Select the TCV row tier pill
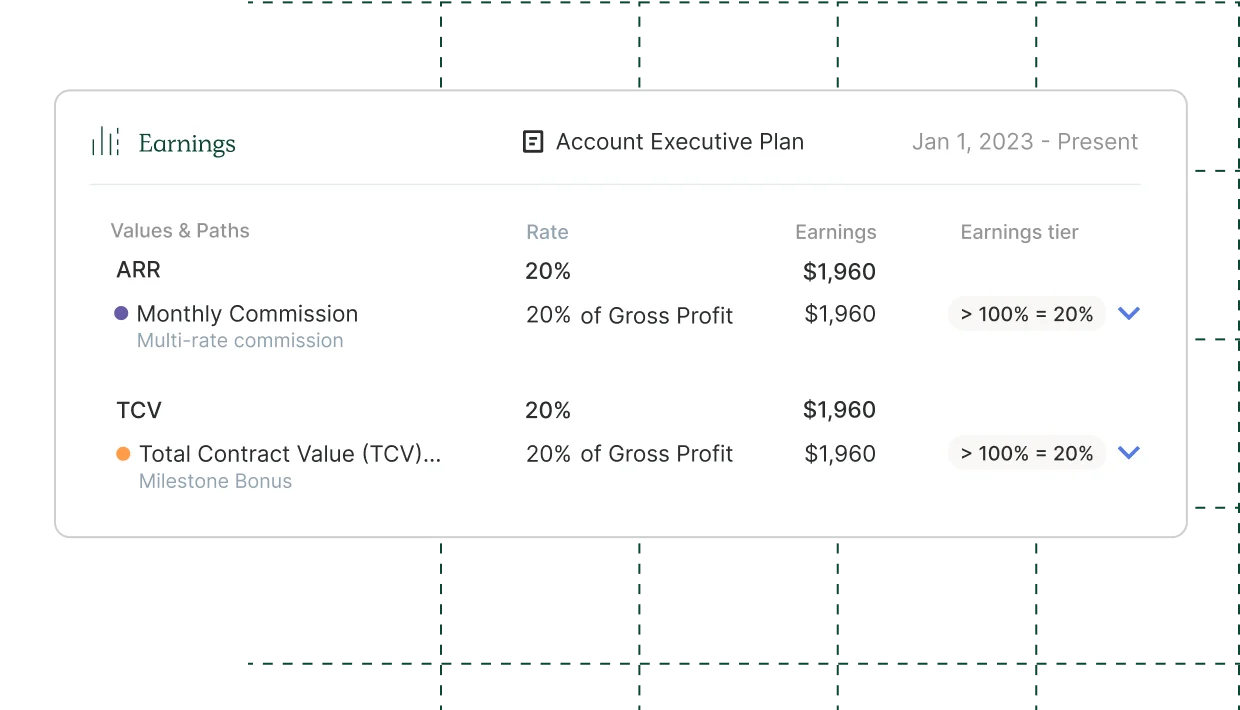Image resolution: width=1240 pixels, height=710 pixels. (x=1027, y=453)
